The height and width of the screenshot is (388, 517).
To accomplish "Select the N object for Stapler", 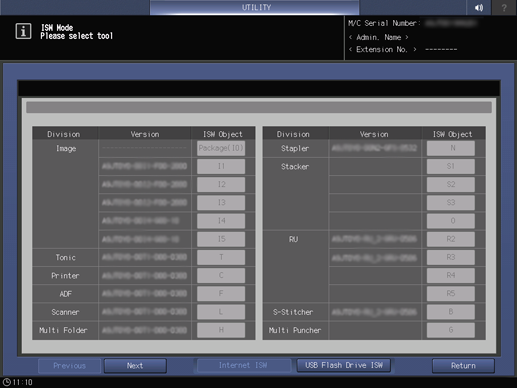I will tap(451, 148).
